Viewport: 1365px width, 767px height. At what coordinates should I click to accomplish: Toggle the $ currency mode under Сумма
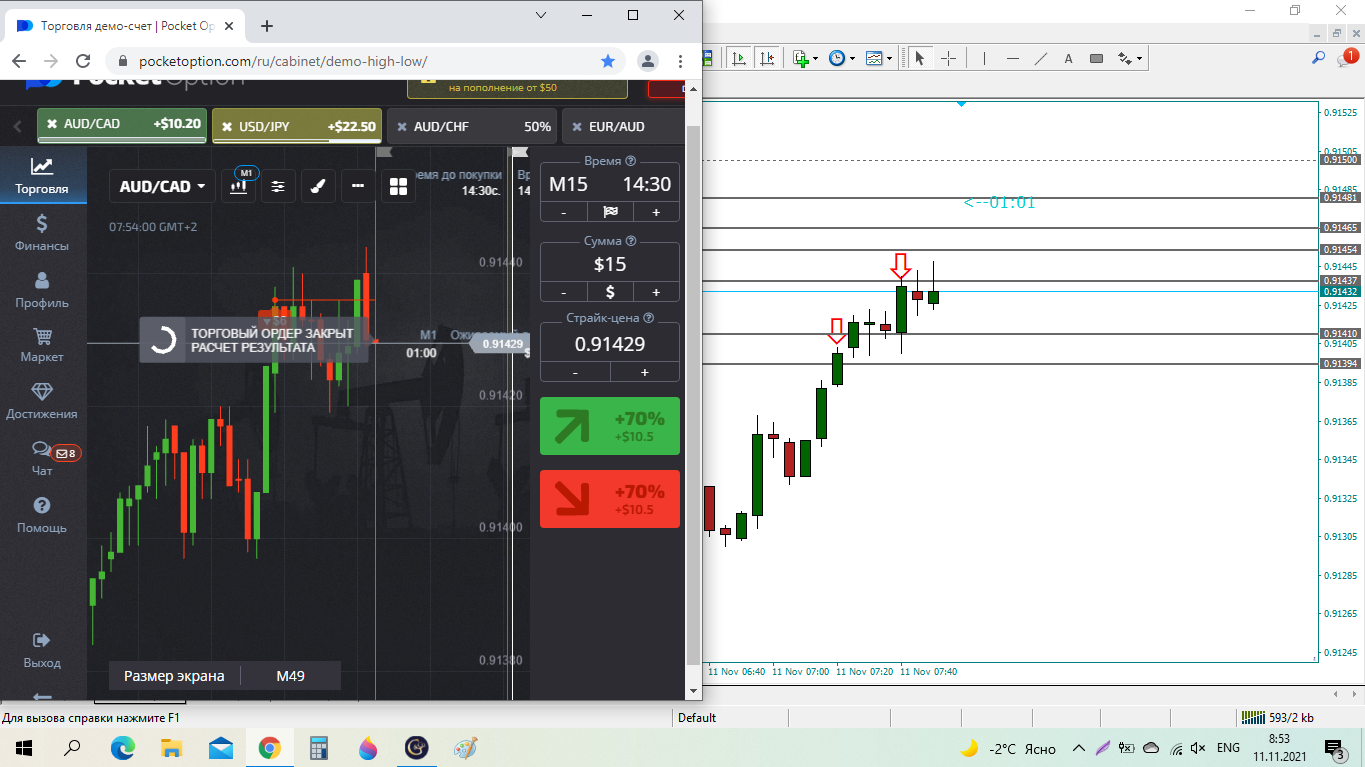click(x=610, y=292)
